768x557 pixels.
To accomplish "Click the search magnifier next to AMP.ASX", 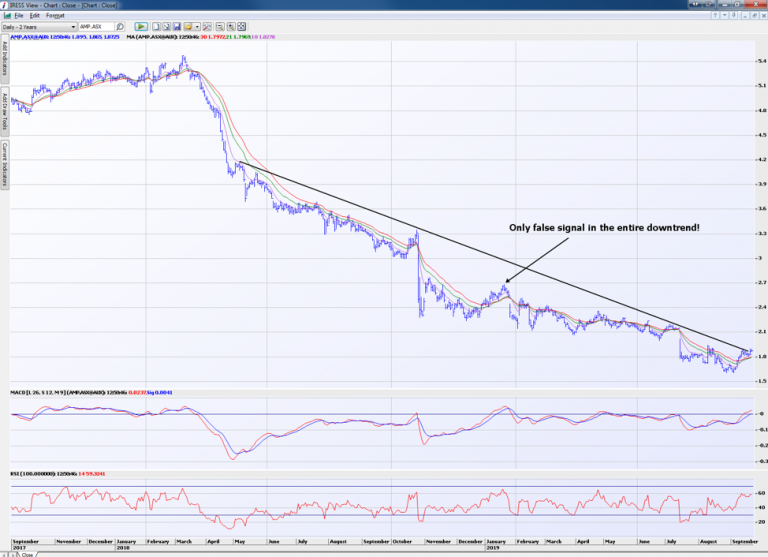I will [x=120, y=26].
